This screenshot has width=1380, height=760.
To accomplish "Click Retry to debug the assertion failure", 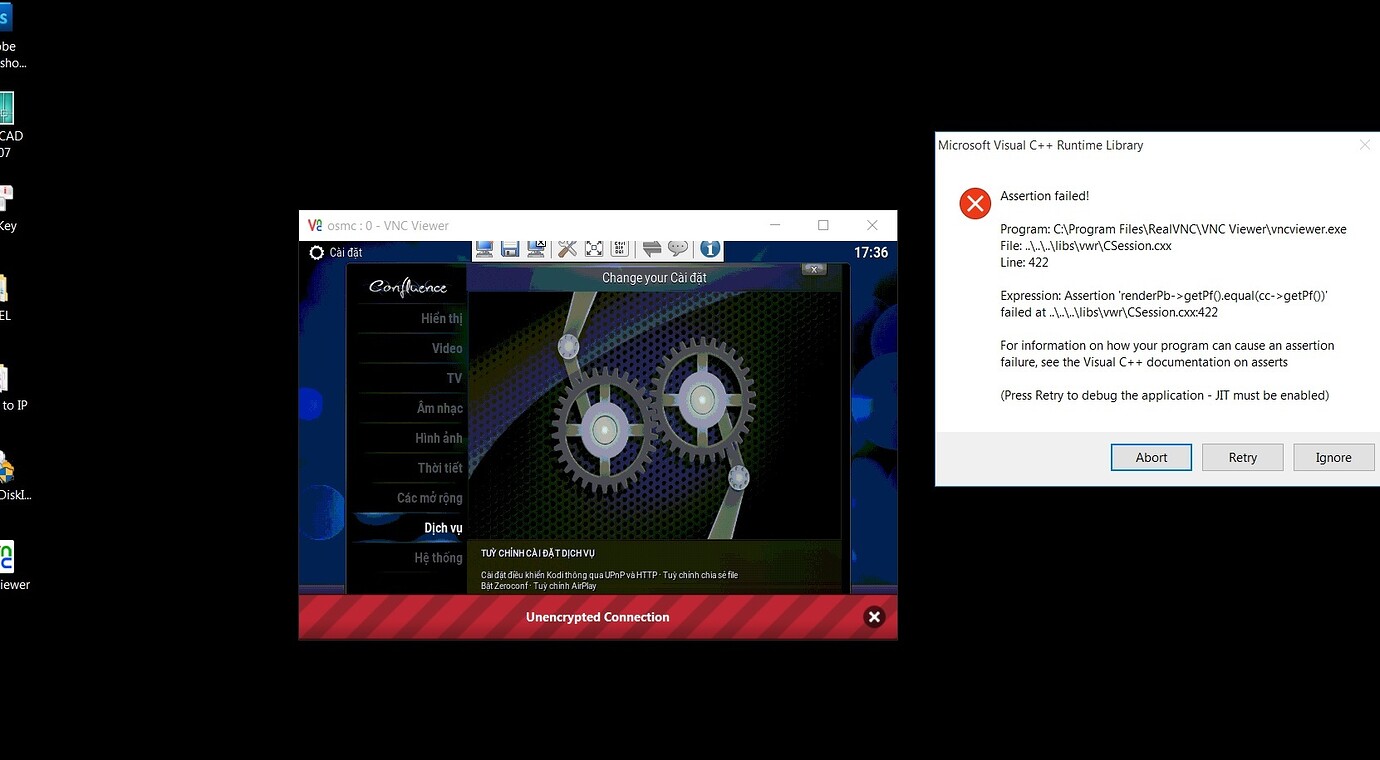I will coord(1242,457).
